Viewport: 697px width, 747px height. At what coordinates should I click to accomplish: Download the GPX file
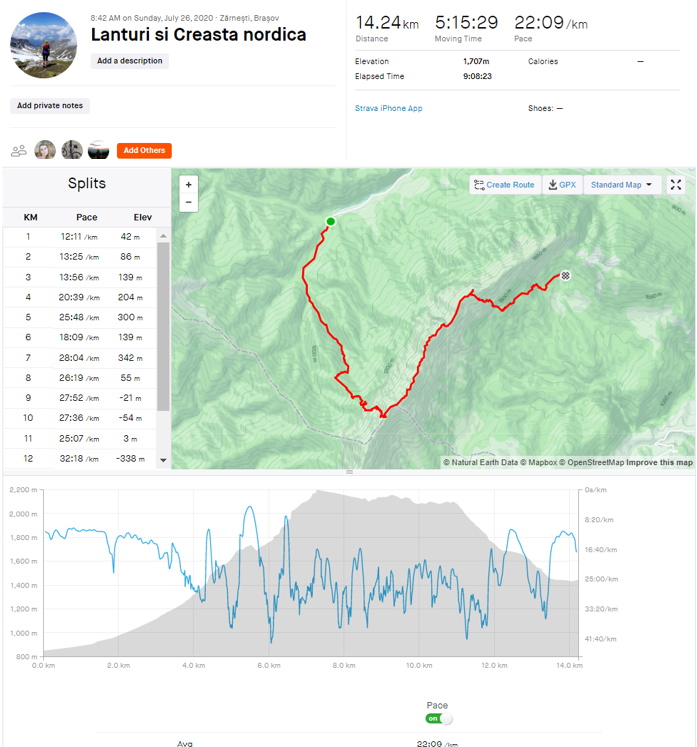click(x=563, y=185)
